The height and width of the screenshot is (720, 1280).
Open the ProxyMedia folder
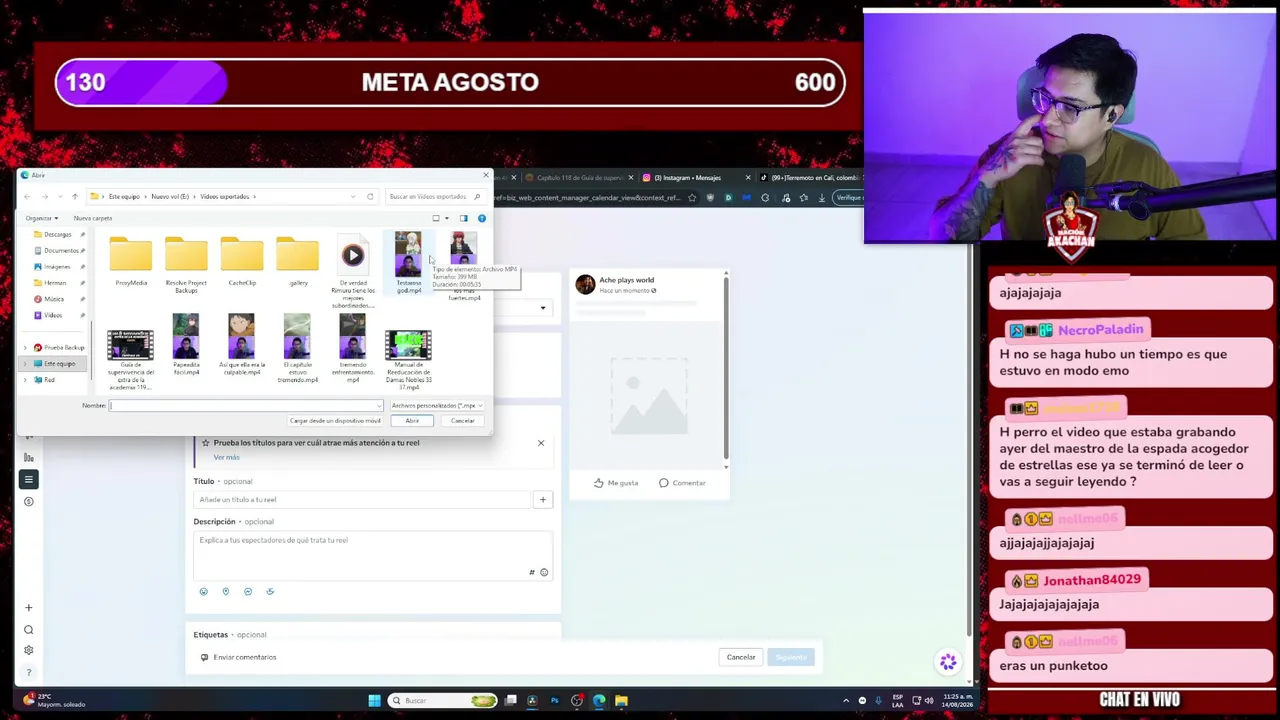pyautogui.click(x=131, y=260)
